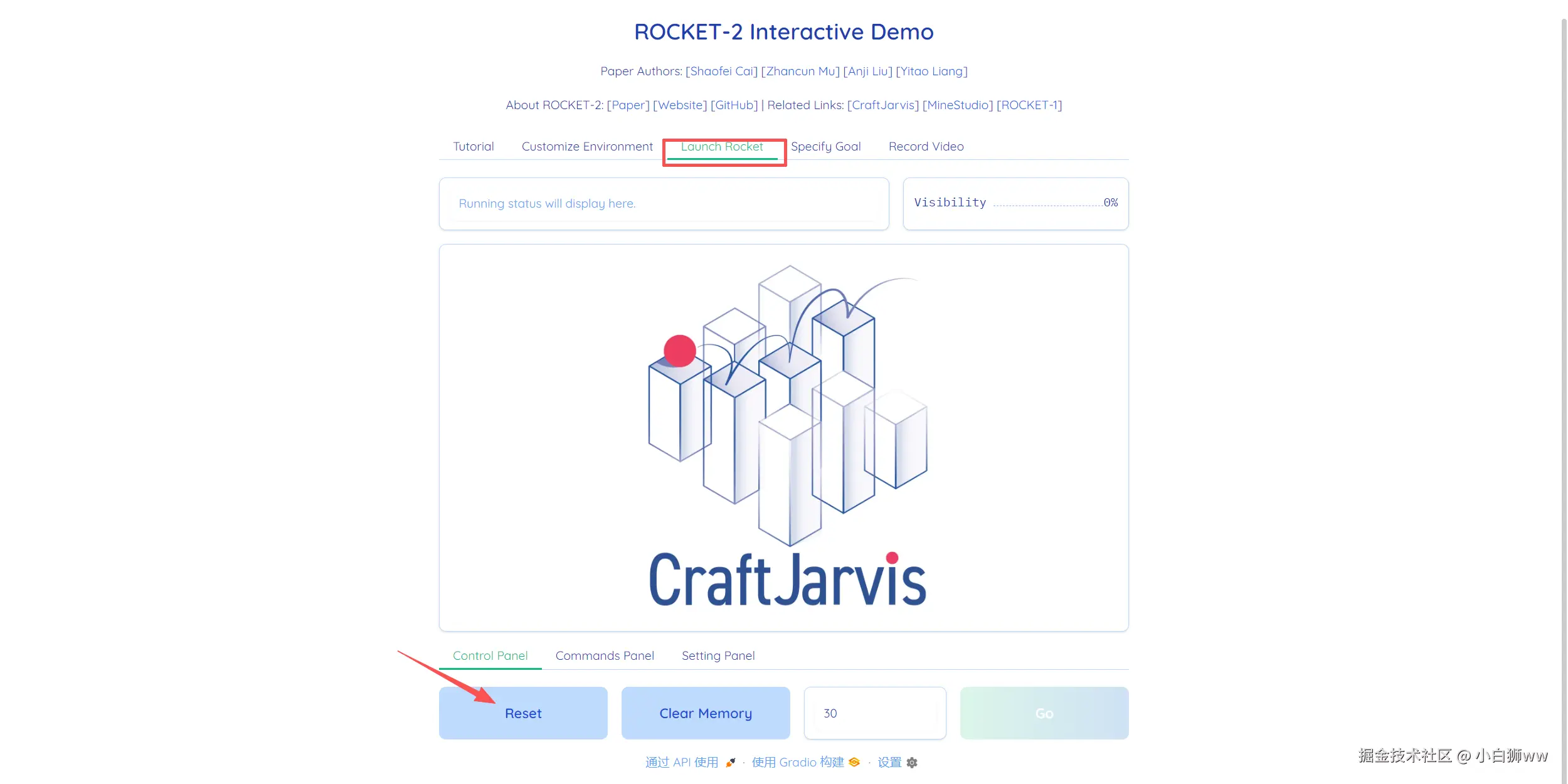Image resolution: width=1568 pixels, height=784 pixels.
Task: Click the settings gear icon in footer
Action: pos(912,762)
